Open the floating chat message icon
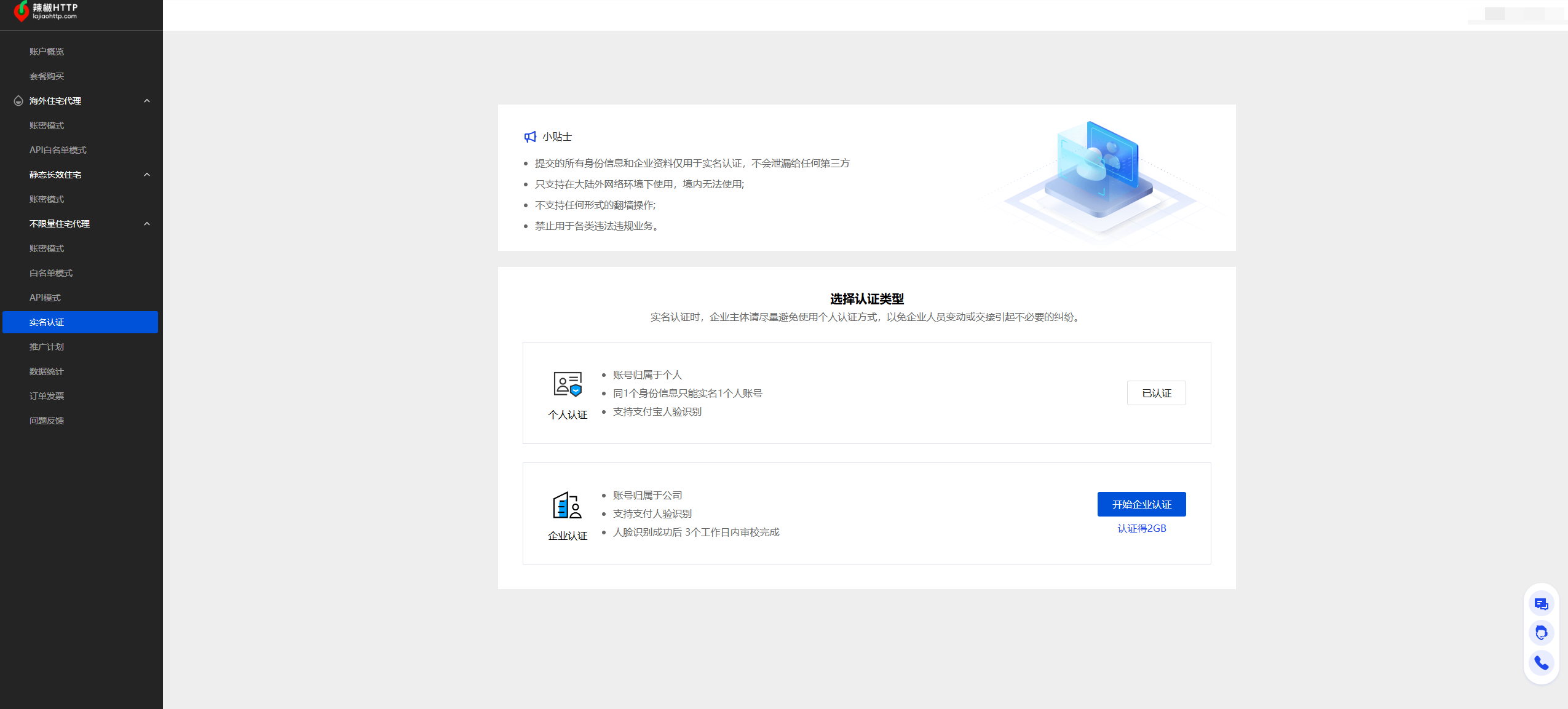This screenshot has height=709, width=1568. click(x=1541, y=604)
